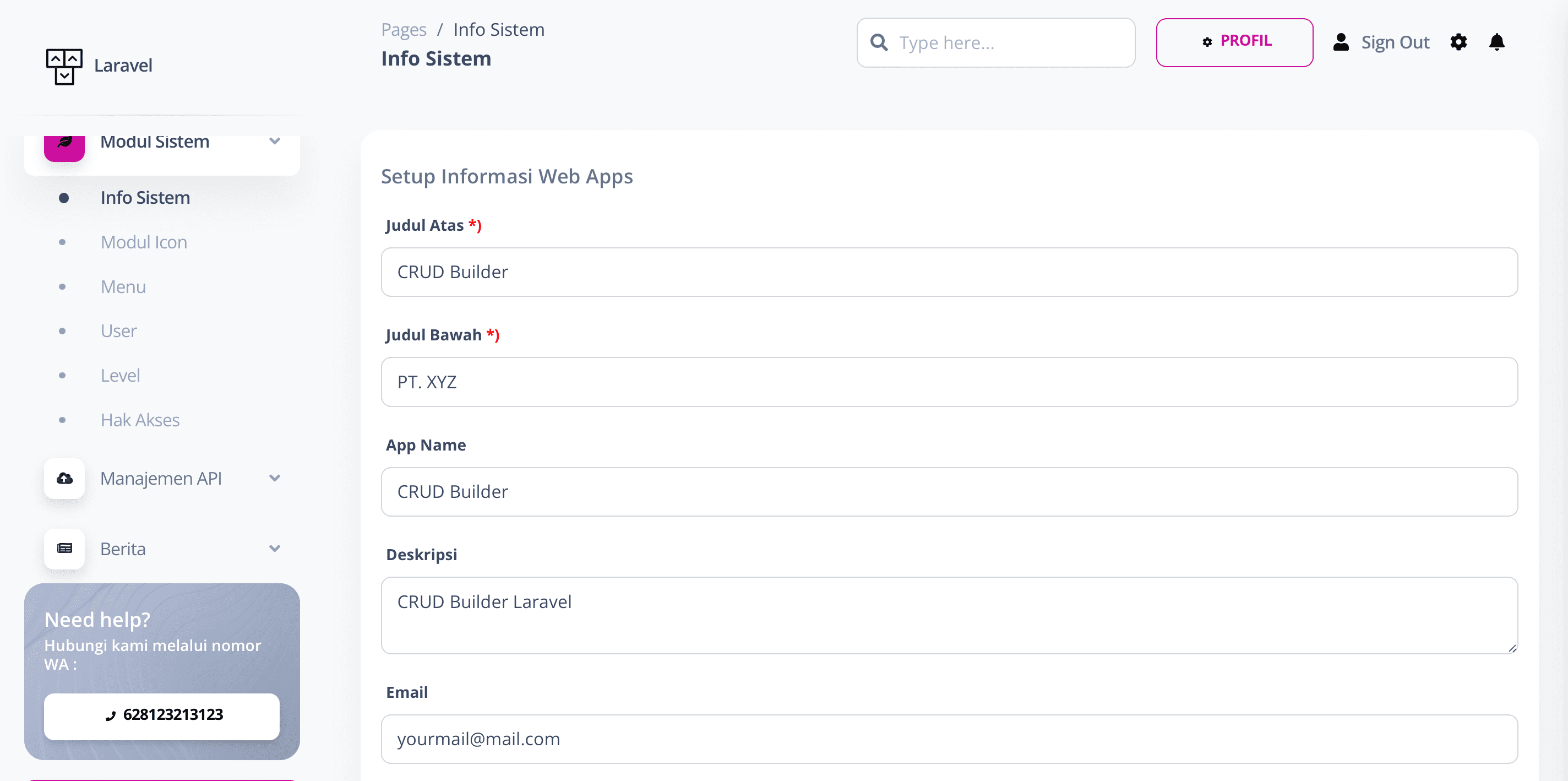Focus the Judul Bawah input field
The height and width of the screenshot is (781, 1568).
pyautogui.click(x=949, y=382)
